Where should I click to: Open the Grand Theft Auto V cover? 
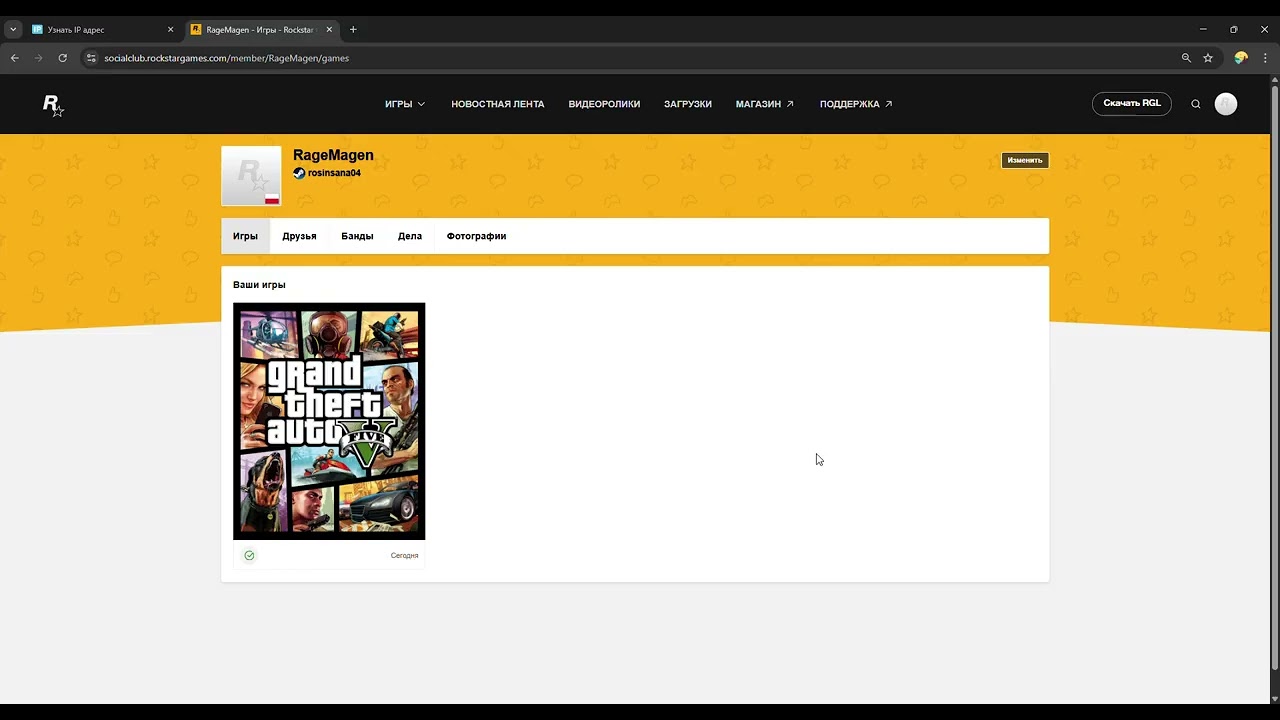click(329, 421)
